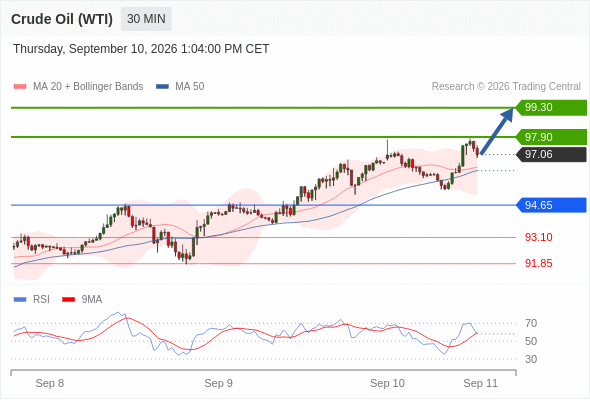Click the Sep 11 date axis label
Screen dimensions: 590x400
point(481,383)
